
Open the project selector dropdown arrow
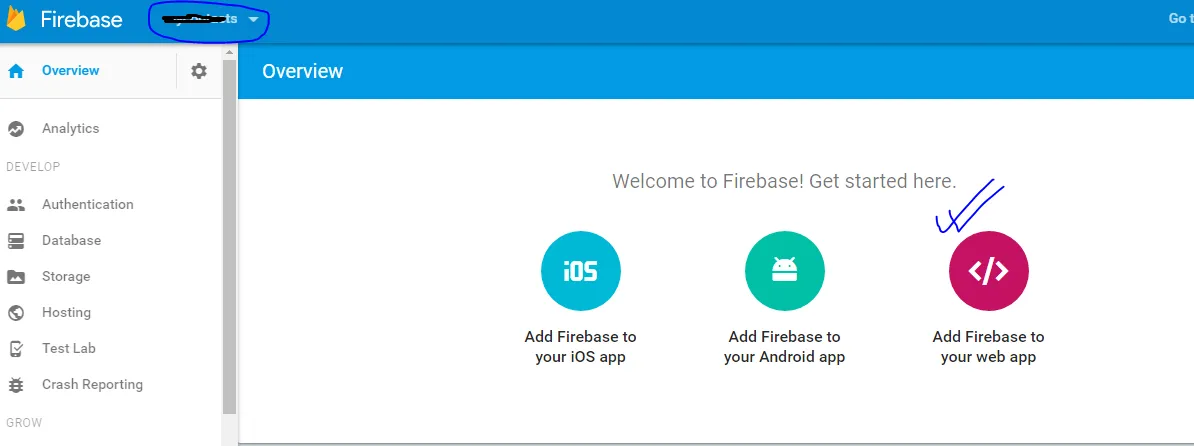[254, 20]
